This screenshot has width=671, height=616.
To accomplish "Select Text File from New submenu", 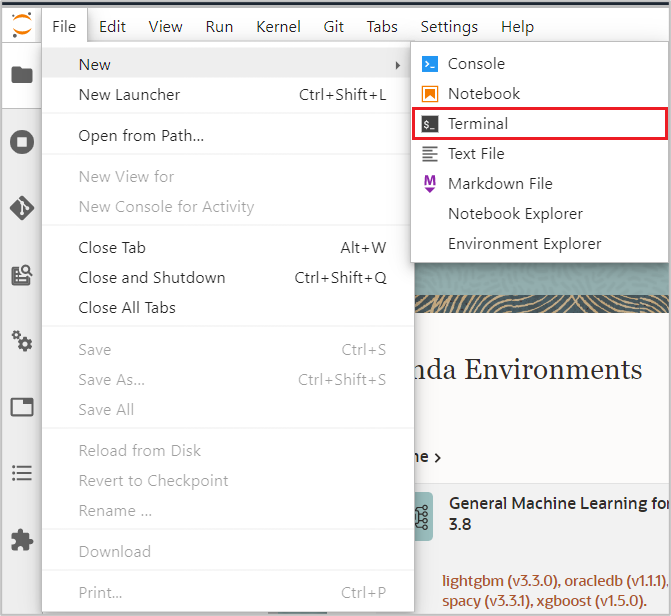I will [x=476, y=154].
